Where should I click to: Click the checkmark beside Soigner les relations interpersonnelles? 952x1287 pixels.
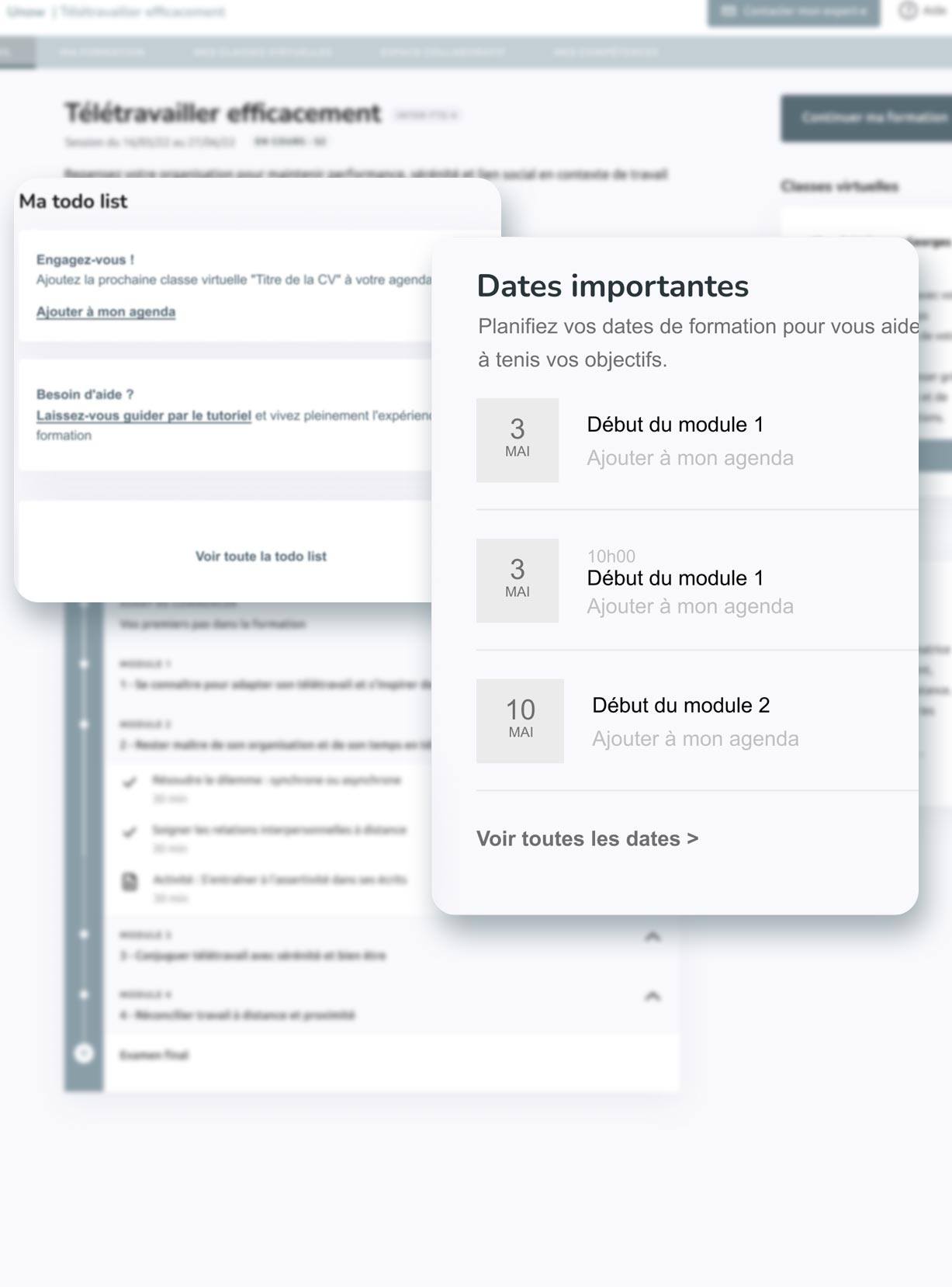[x=130, y=831]
